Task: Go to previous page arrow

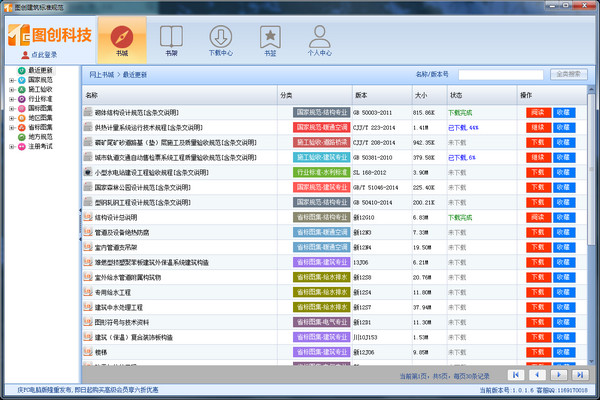Action: tap(536, 374)
